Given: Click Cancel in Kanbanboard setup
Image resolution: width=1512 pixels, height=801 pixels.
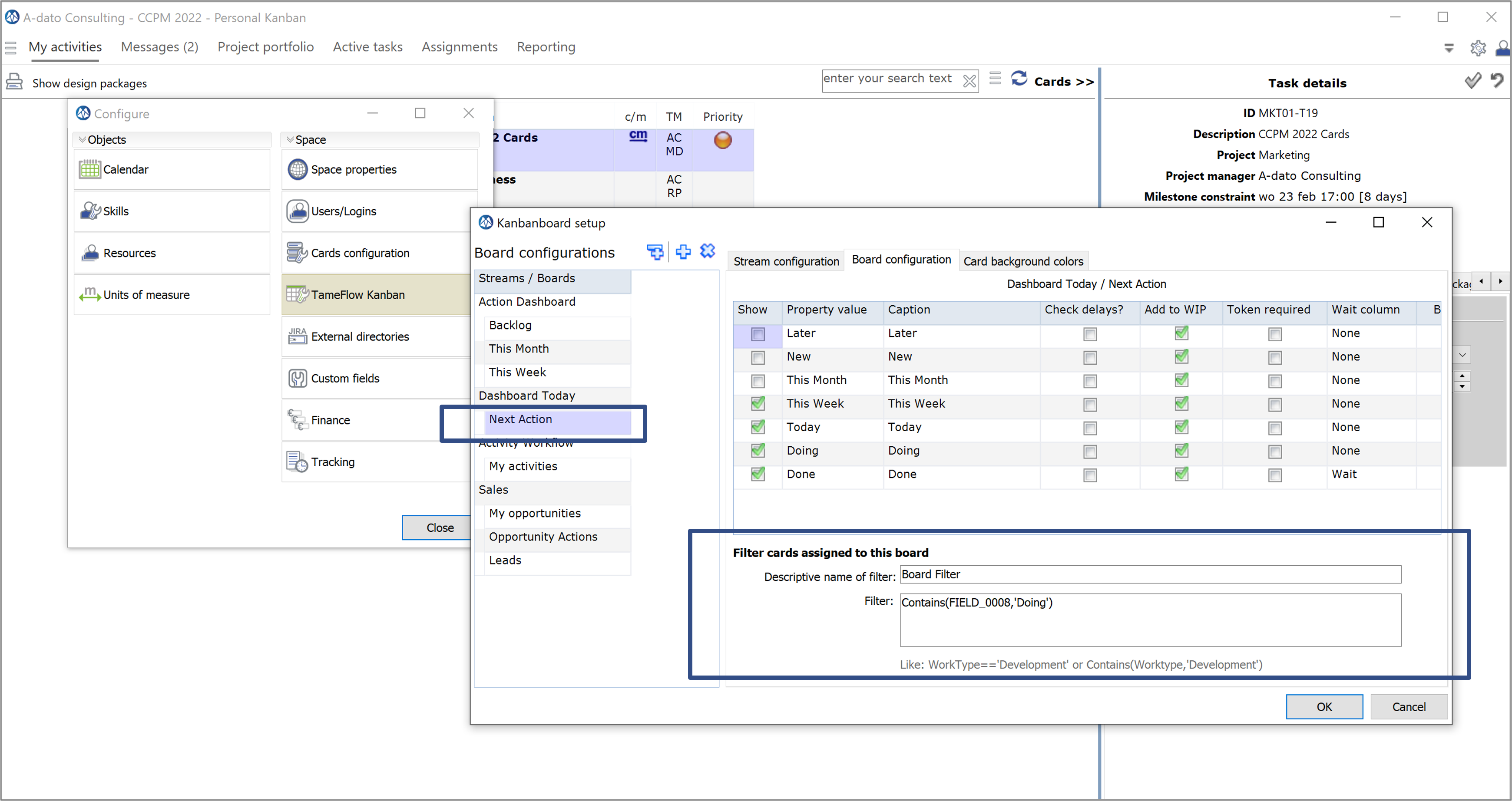Looking at the screenshot, I should pyautogui.click(x=1409, y=706).
